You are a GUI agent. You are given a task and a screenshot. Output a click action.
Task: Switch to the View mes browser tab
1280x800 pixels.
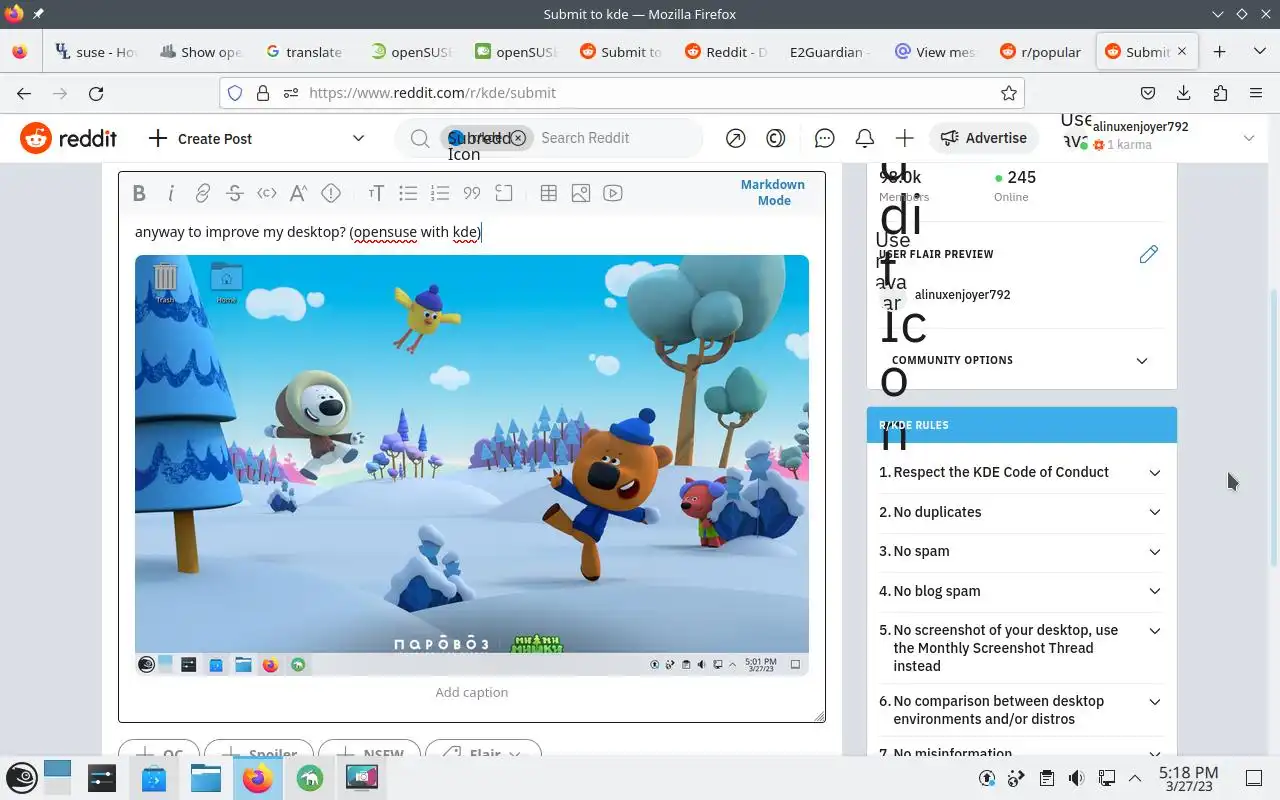click(x=936, y=52)
